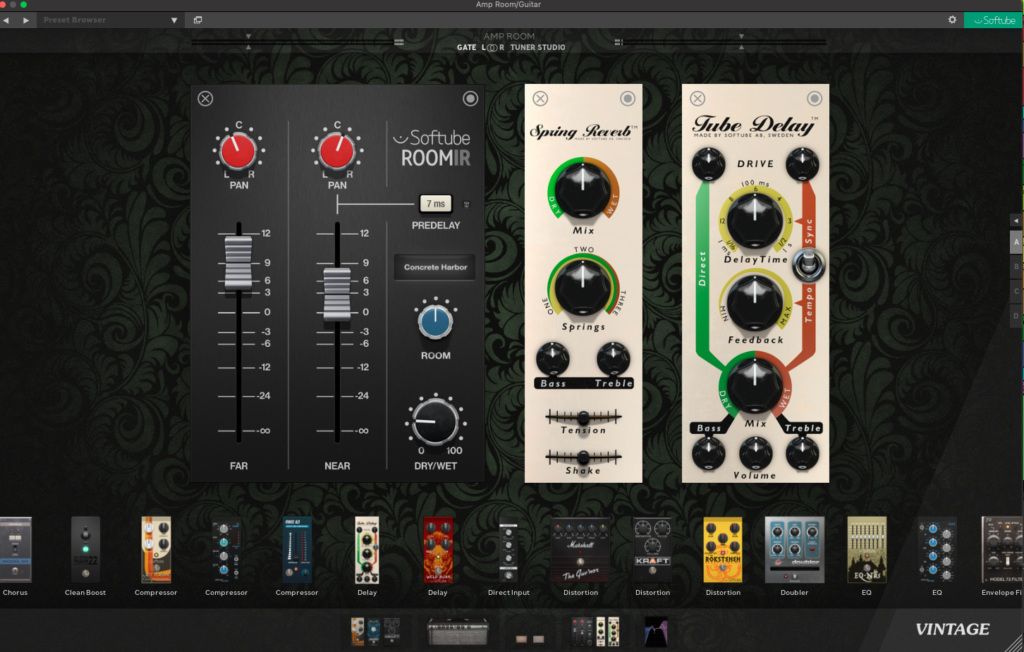Pick the Doubler pedal from browser
This screenshot has height=652, width=1024.
(794, 549)
